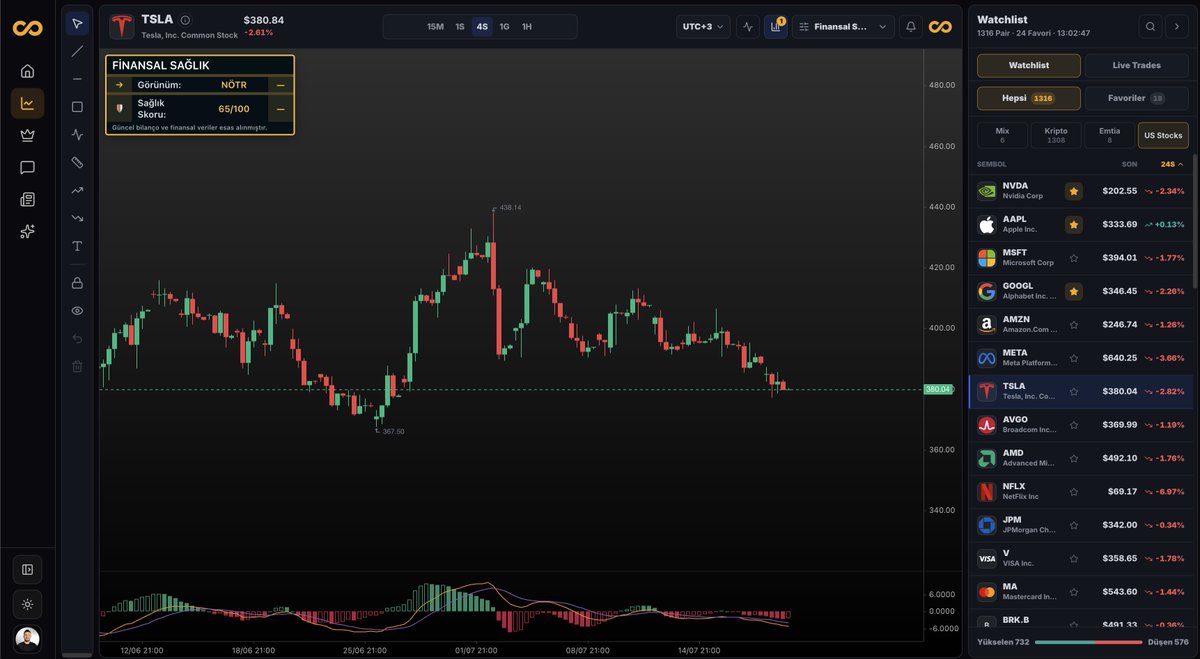Image resolution: width=1200 pixels, height=659 pixels.
Task: Select the 4S timeframe
Action: pos(482,27)
